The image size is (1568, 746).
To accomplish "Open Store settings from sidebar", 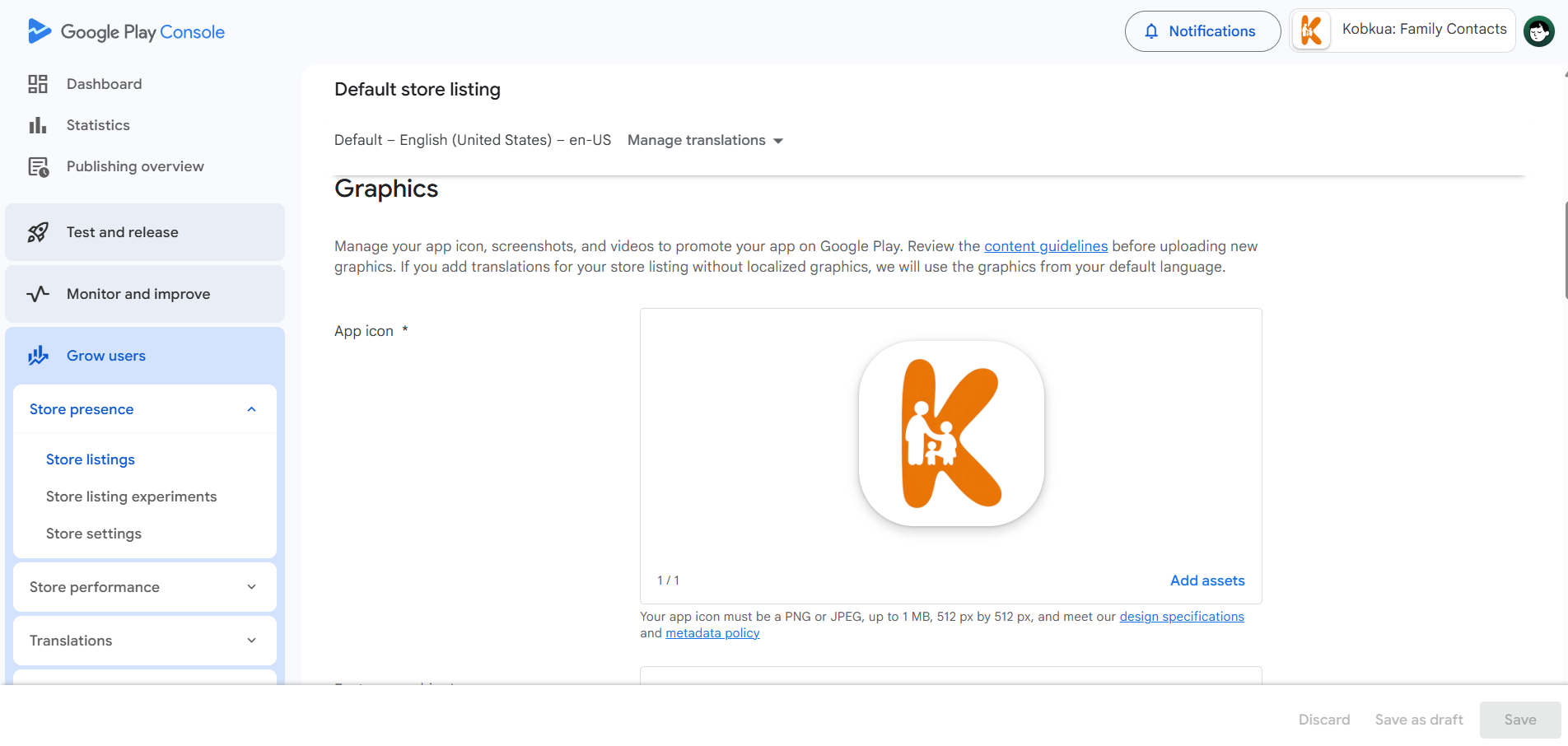I will pos(94,533).
